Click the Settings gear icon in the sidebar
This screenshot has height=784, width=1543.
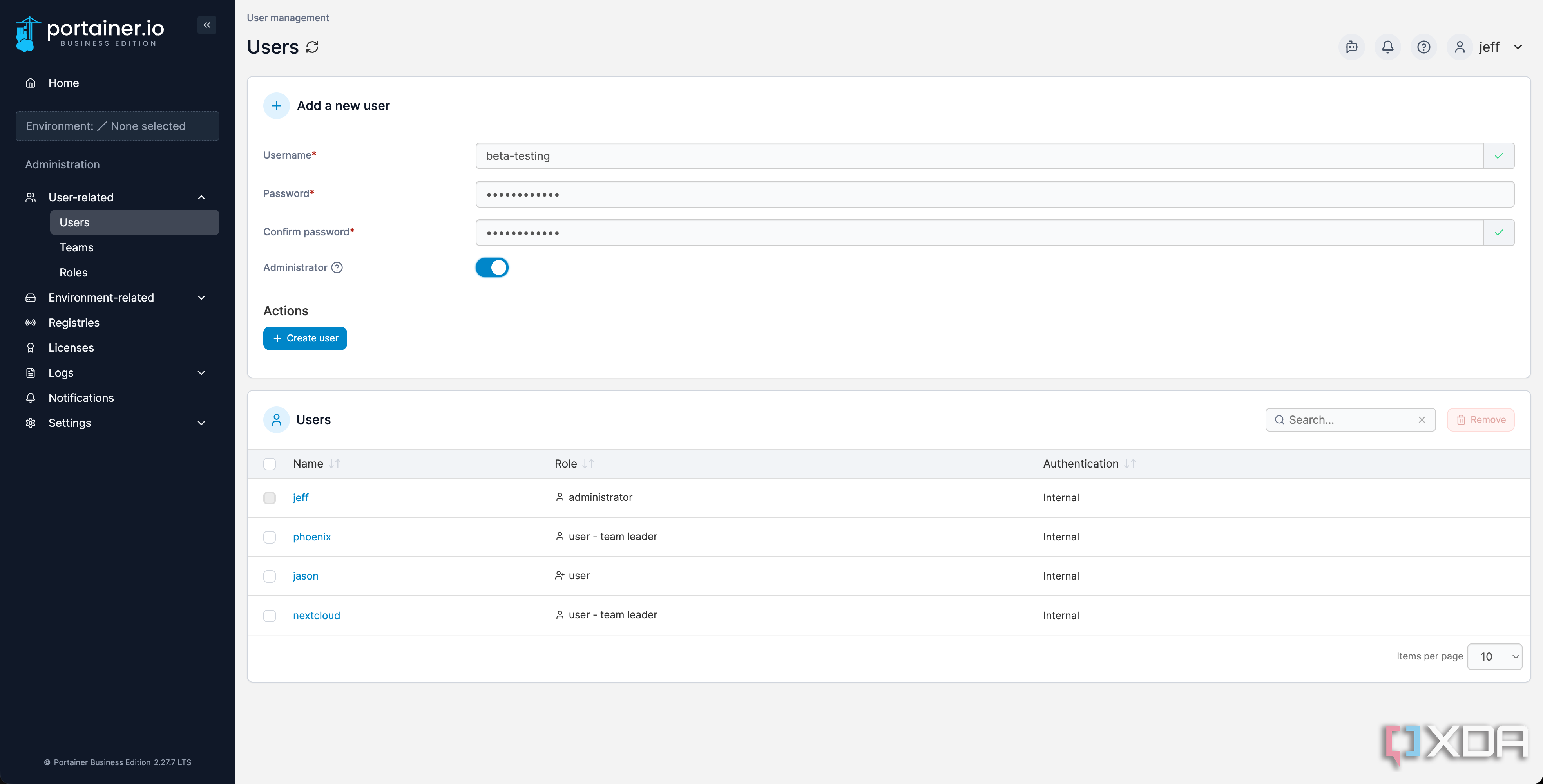click(x=31, y=423)
